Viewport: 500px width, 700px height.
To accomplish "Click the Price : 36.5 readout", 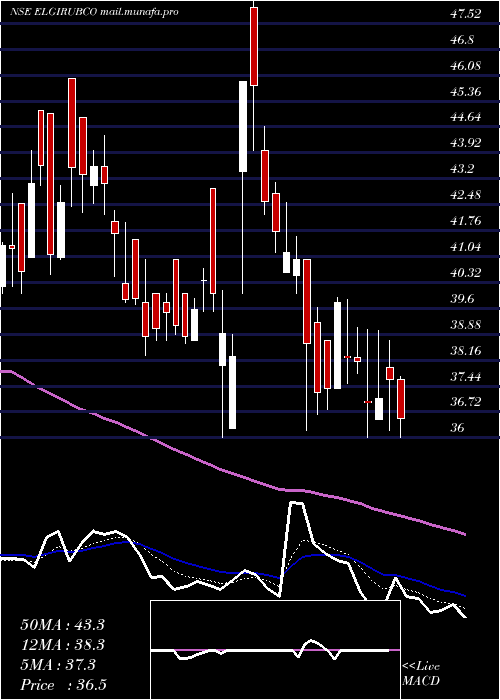I will [63, 685].
